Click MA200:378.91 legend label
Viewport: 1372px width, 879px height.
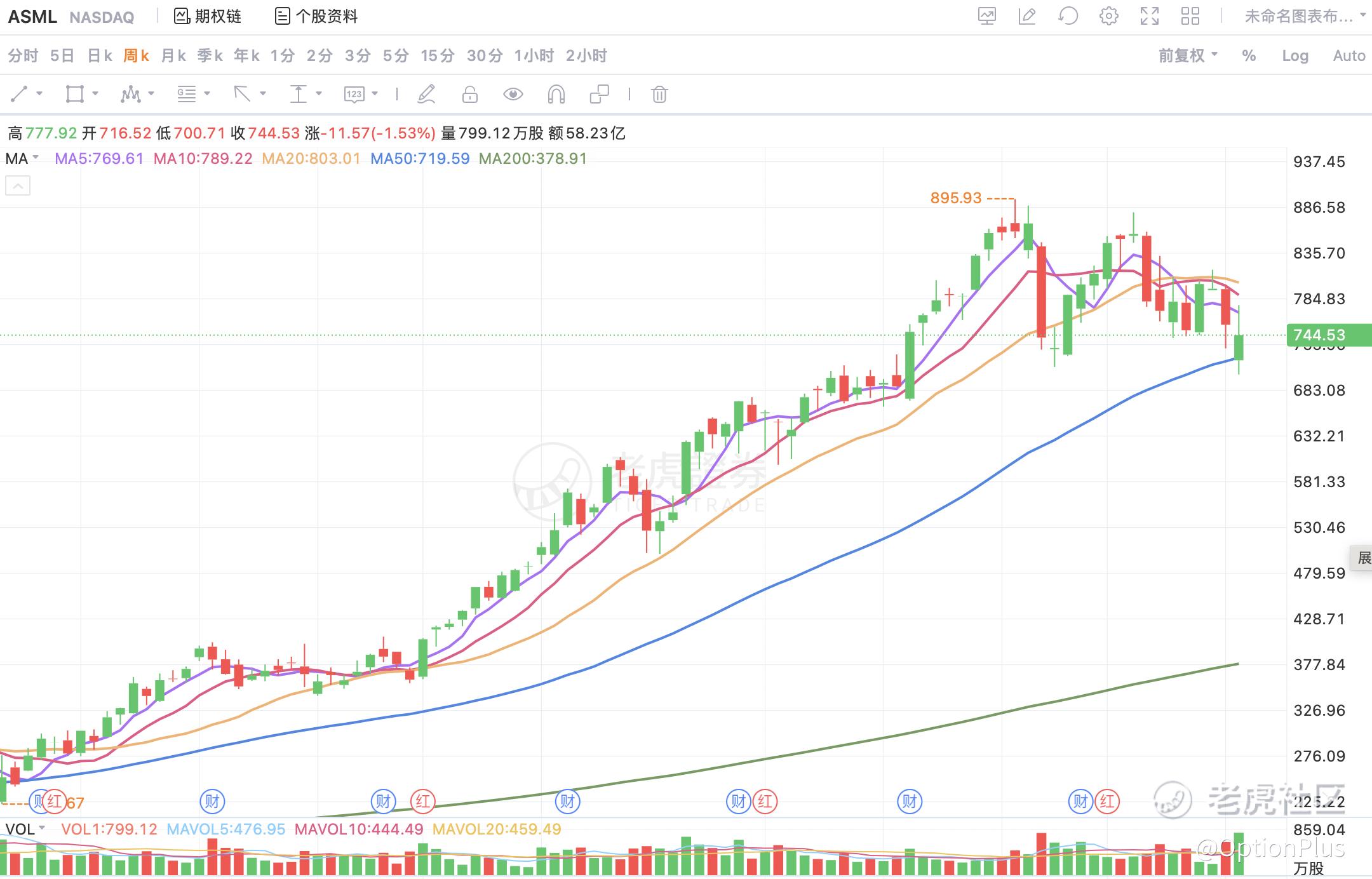[533, 159]
